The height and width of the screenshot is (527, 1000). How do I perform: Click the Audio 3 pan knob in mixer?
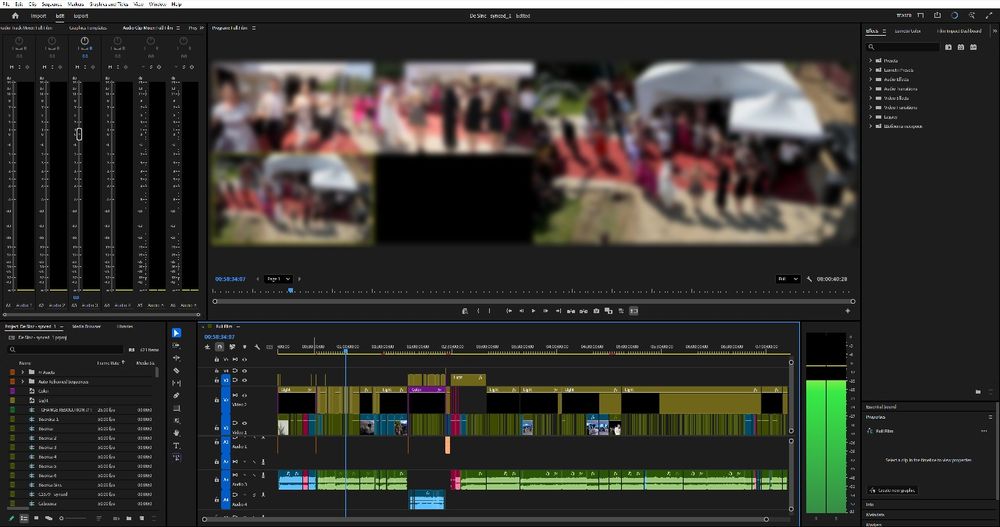tap(85, 41)
